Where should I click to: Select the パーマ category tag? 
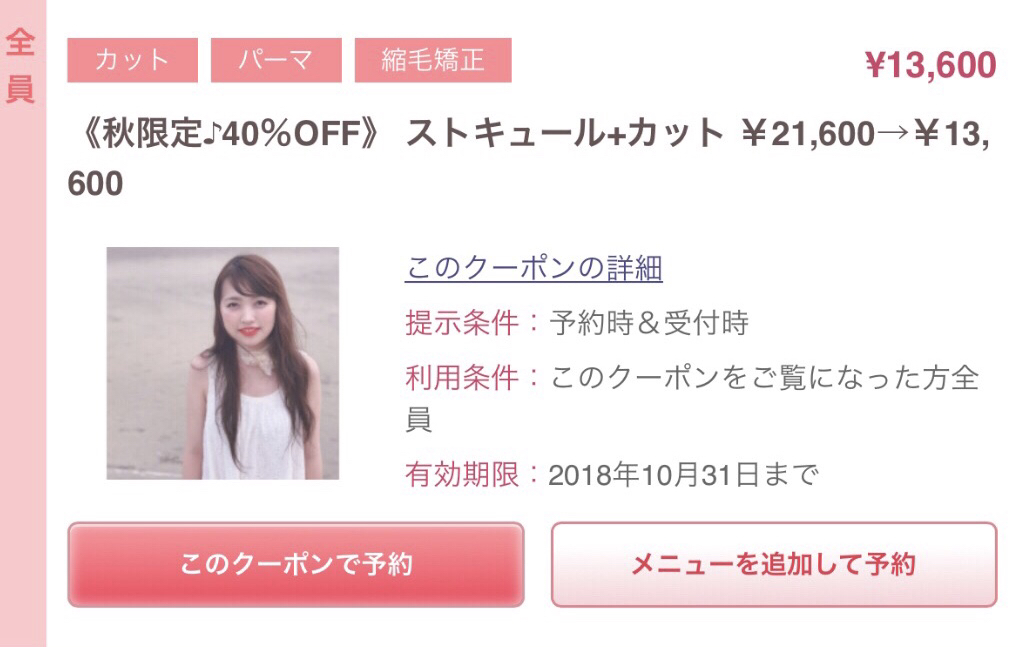coord(276,60)
